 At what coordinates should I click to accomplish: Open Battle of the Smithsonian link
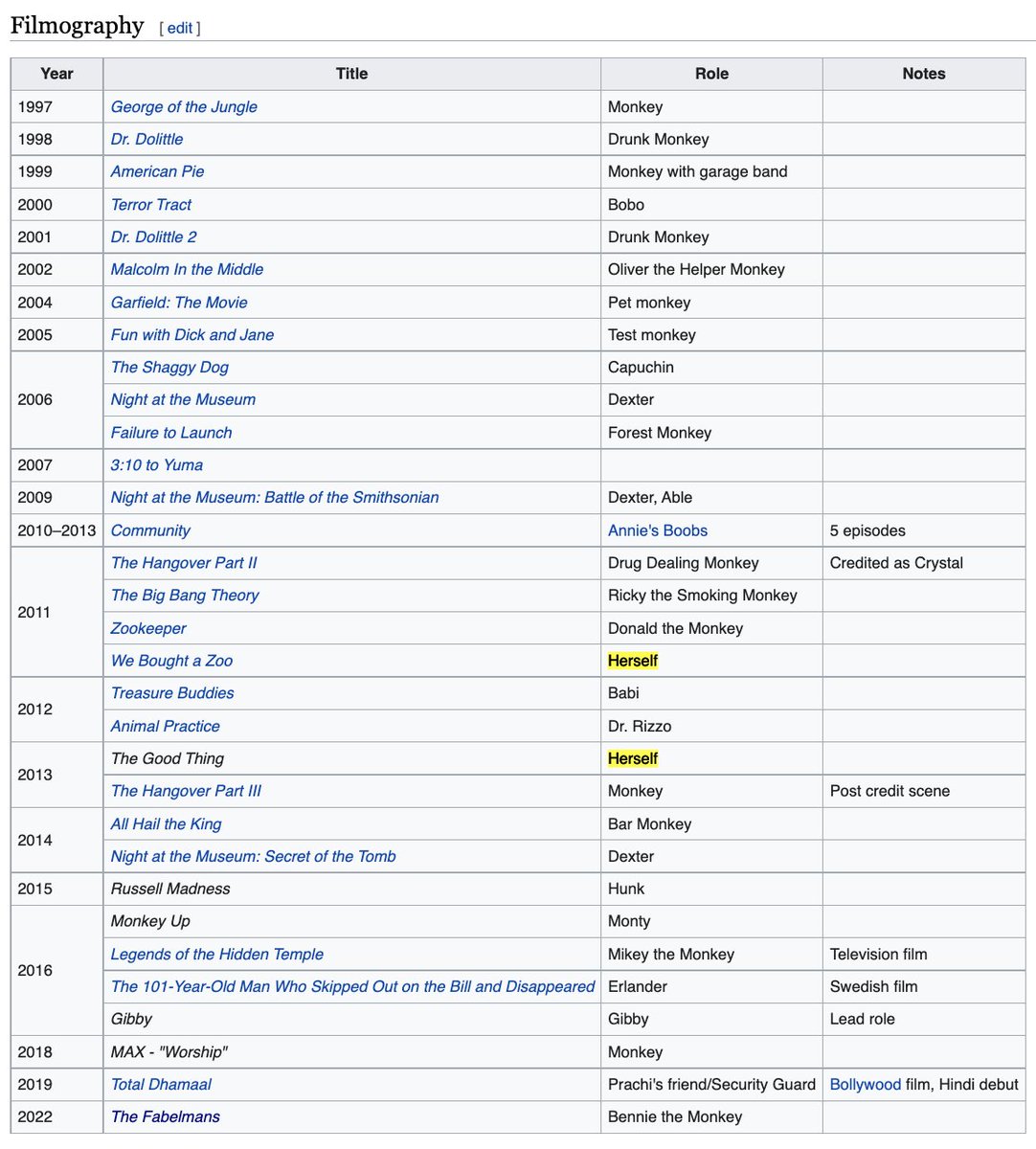275,498
